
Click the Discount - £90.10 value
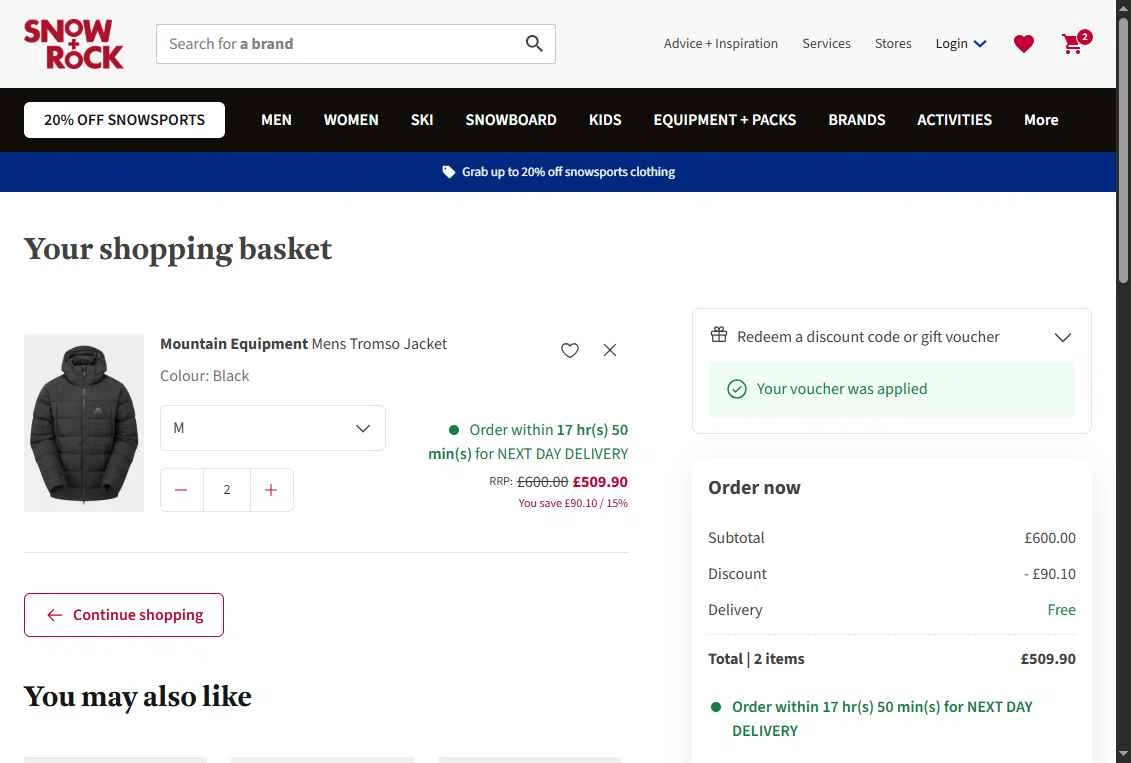[1049, 574]
